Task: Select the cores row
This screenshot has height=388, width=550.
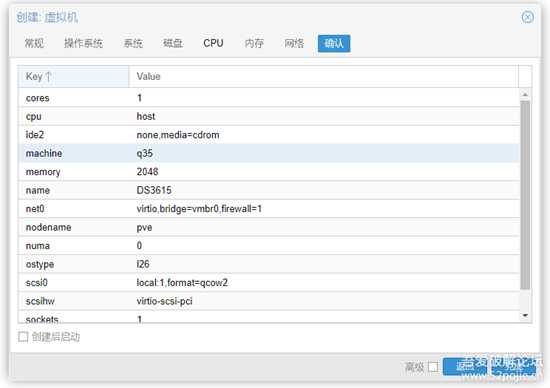Action: pyautogui.click(x=269, y=98)
